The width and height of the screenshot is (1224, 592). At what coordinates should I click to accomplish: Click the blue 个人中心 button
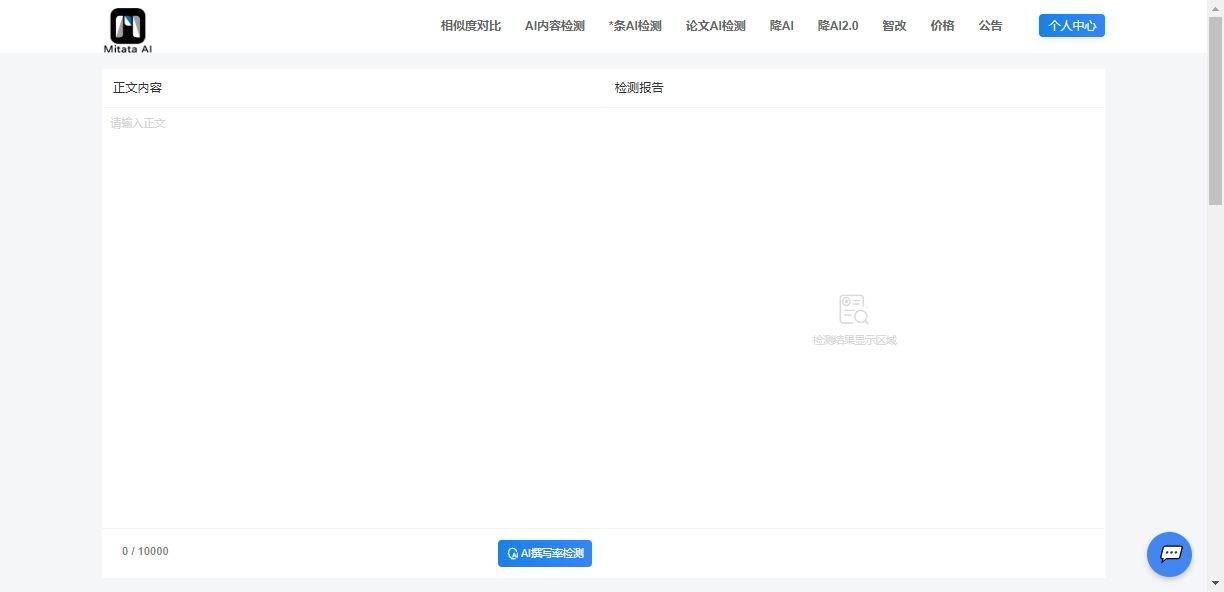point(1071,25)
